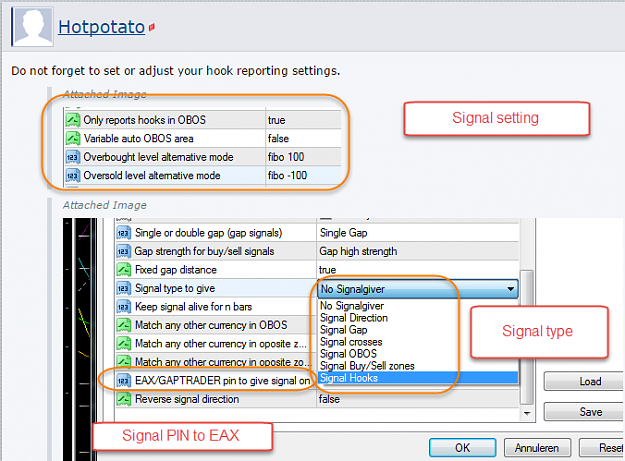Click the 'true' value of Only reports hooks
The height and width of the screenshot is (461, 625).
(277, 120)
